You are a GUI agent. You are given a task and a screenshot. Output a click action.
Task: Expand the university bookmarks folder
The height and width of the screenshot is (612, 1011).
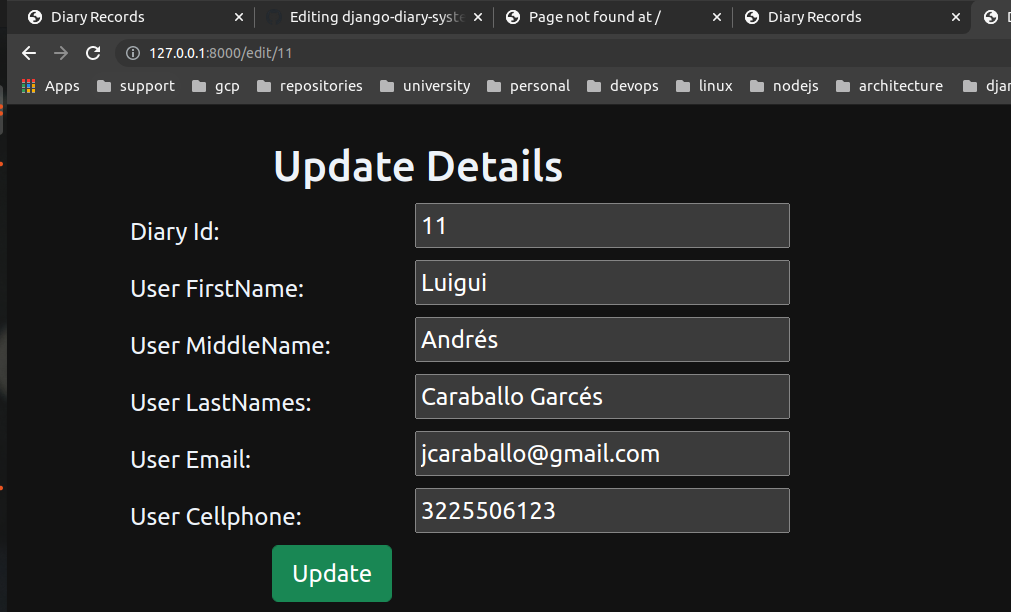424,86
